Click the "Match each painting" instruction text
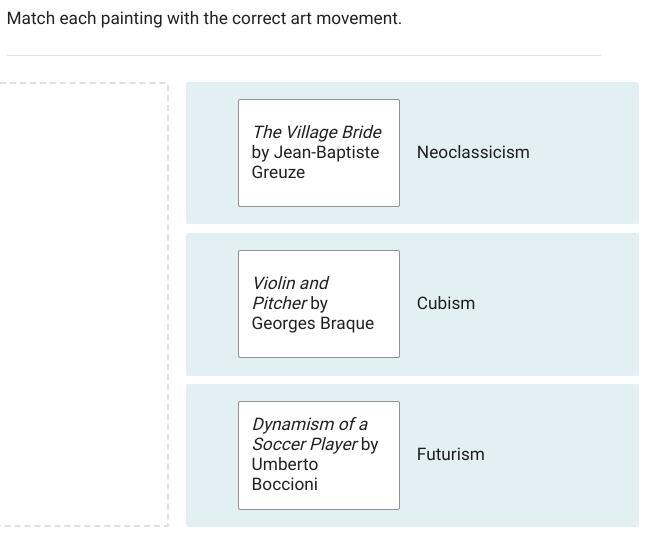Viewport: 654px width, 538px height. [x=204, y=18]
